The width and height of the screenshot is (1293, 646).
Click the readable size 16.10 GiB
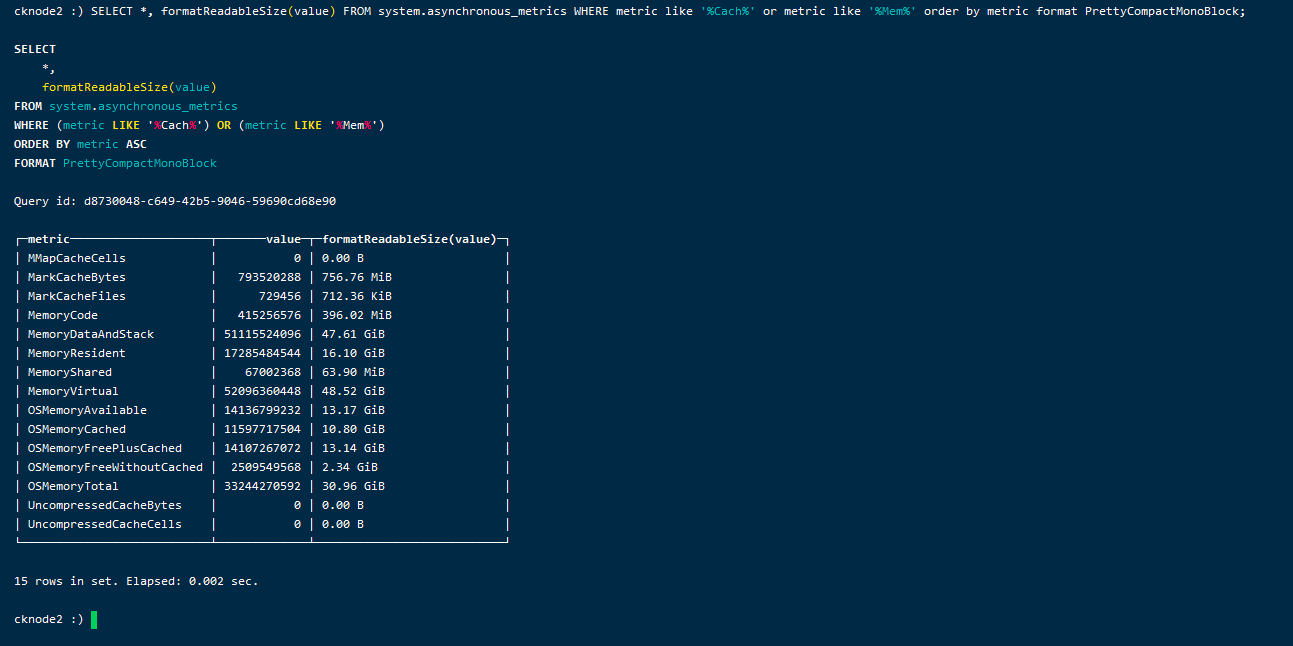pyautogui.click(x=353, y=353)
